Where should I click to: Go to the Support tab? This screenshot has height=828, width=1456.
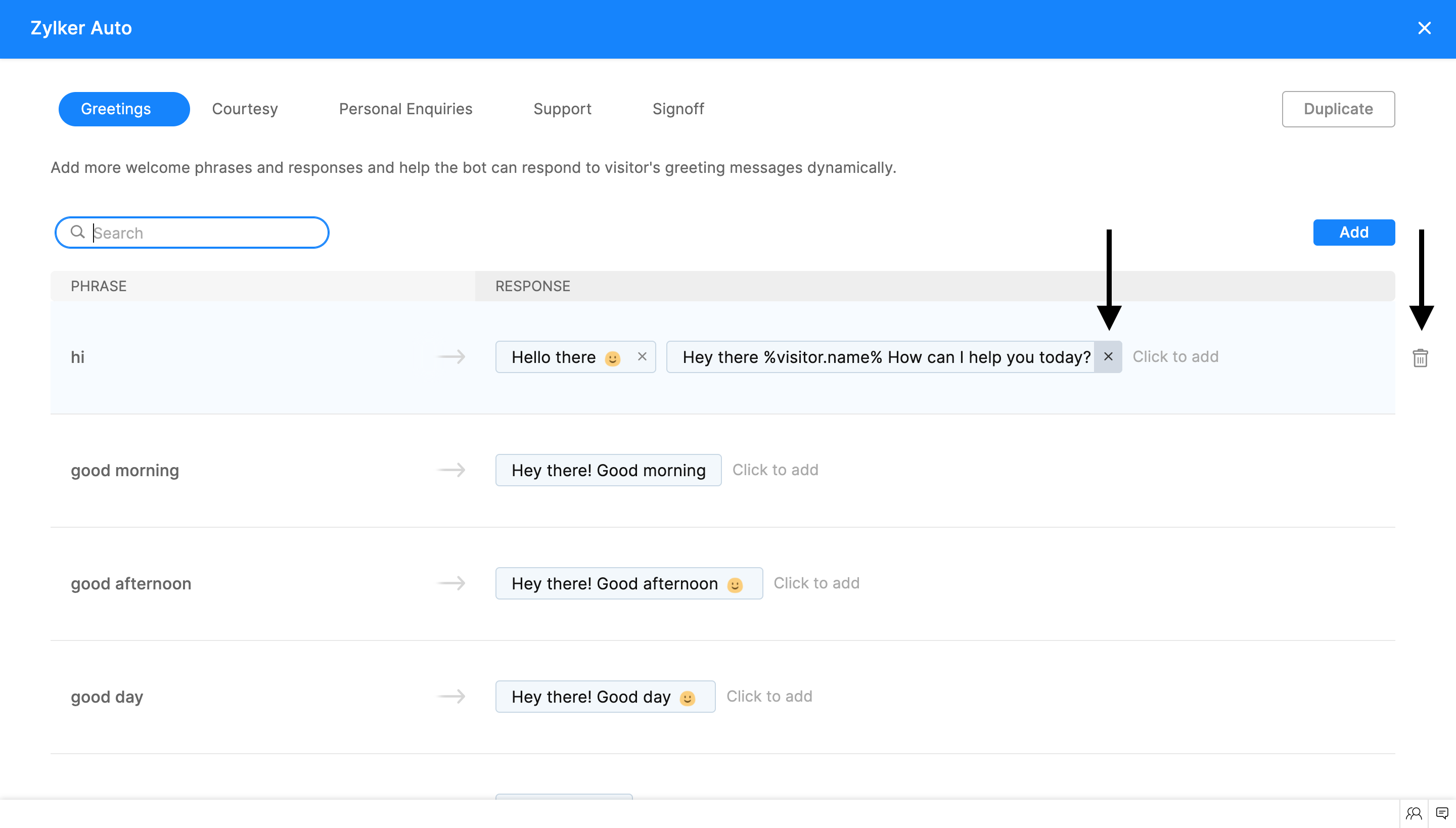tap(562, 109)
